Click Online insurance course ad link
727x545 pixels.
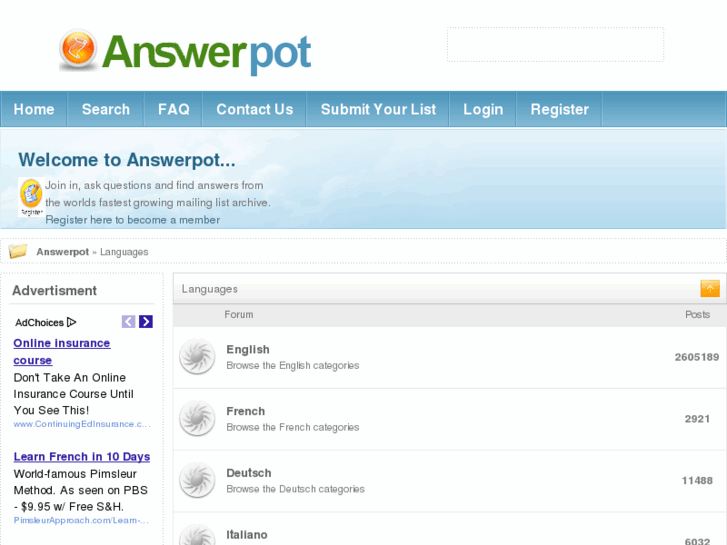[62, 352]
